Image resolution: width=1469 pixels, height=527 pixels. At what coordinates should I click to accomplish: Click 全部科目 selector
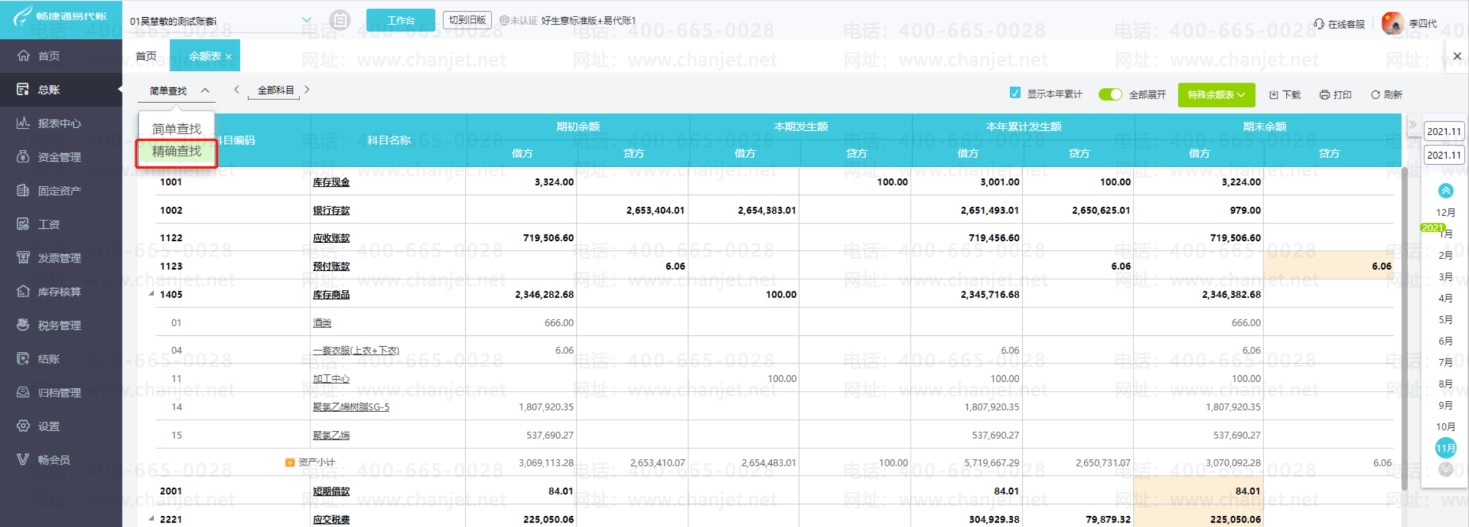coord(275,90)
